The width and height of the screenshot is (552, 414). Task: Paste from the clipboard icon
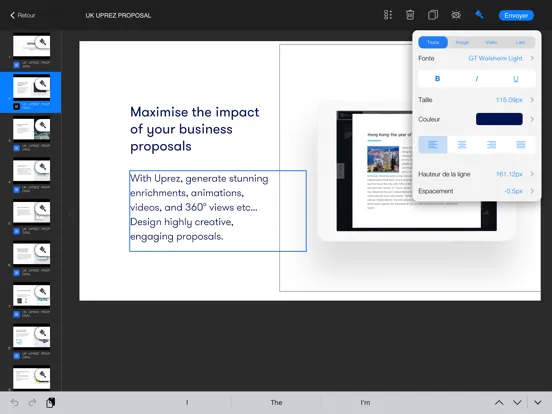click(50, 402)
